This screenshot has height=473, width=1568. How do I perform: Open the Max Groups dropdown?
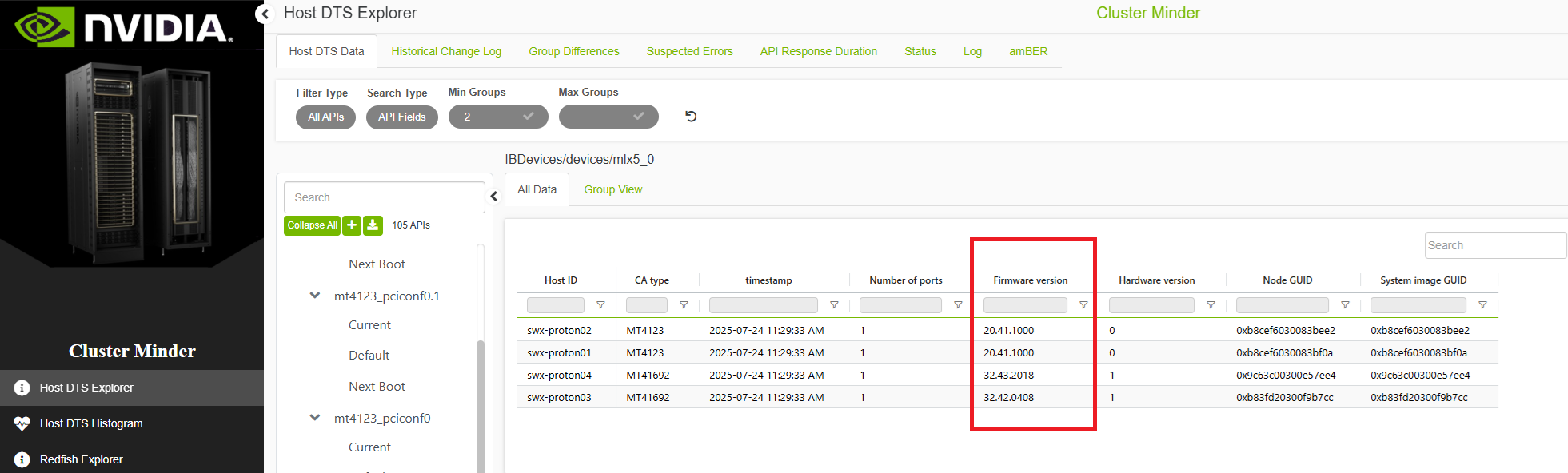tap(608, 117)
